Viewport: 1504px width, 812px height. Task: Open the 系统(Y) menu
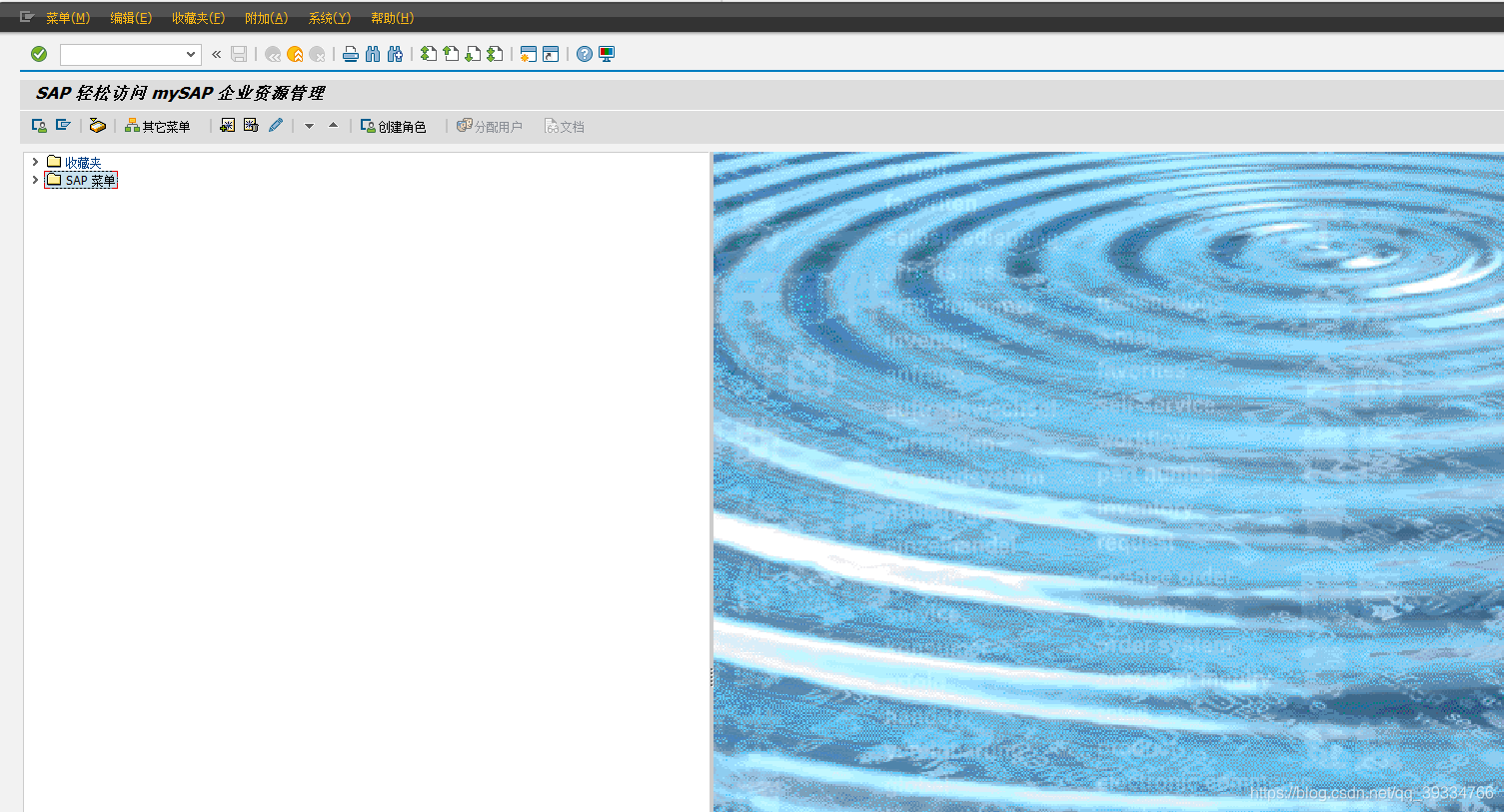click(330, 18)
